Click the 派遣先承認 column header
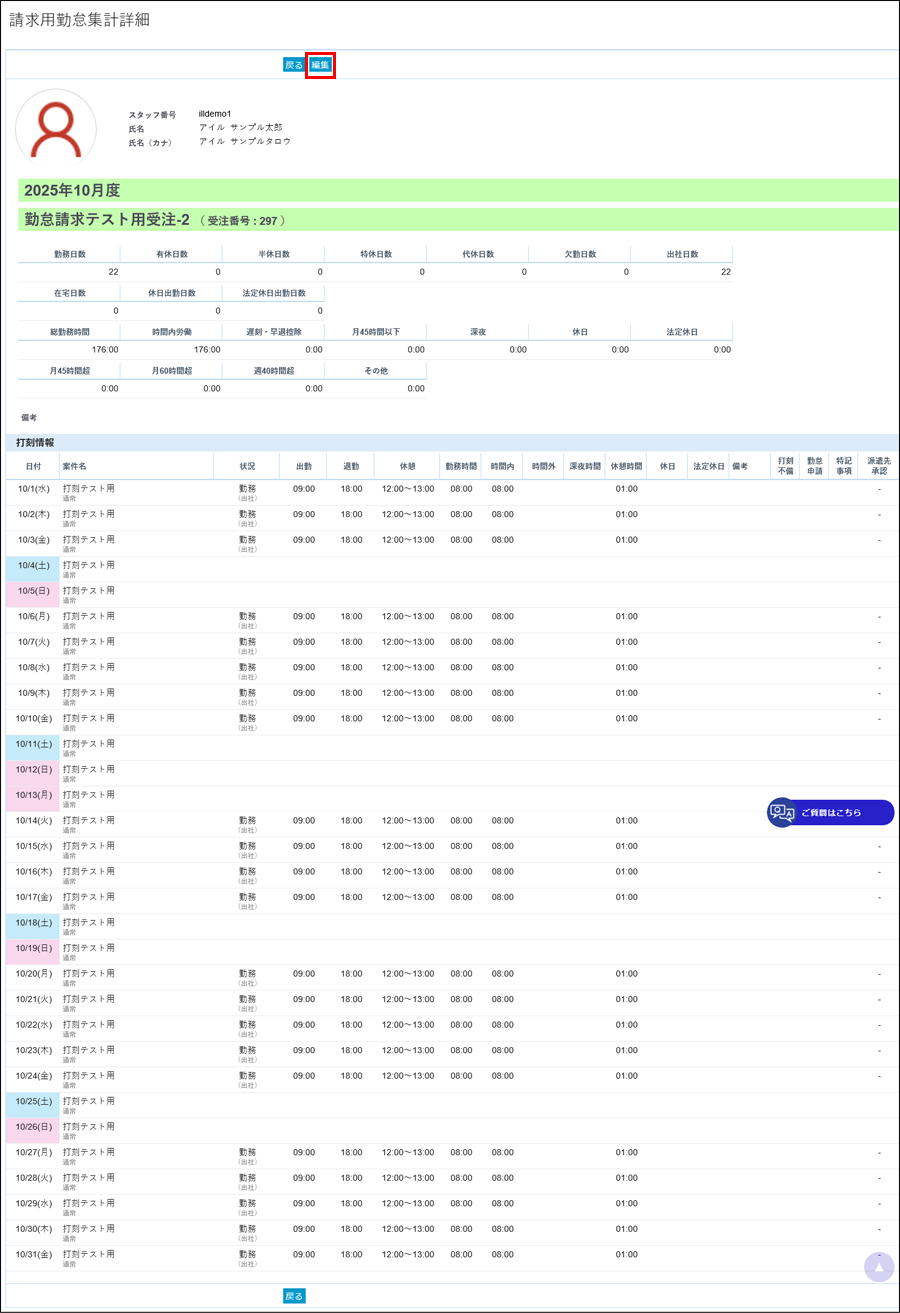 [878, 466]
